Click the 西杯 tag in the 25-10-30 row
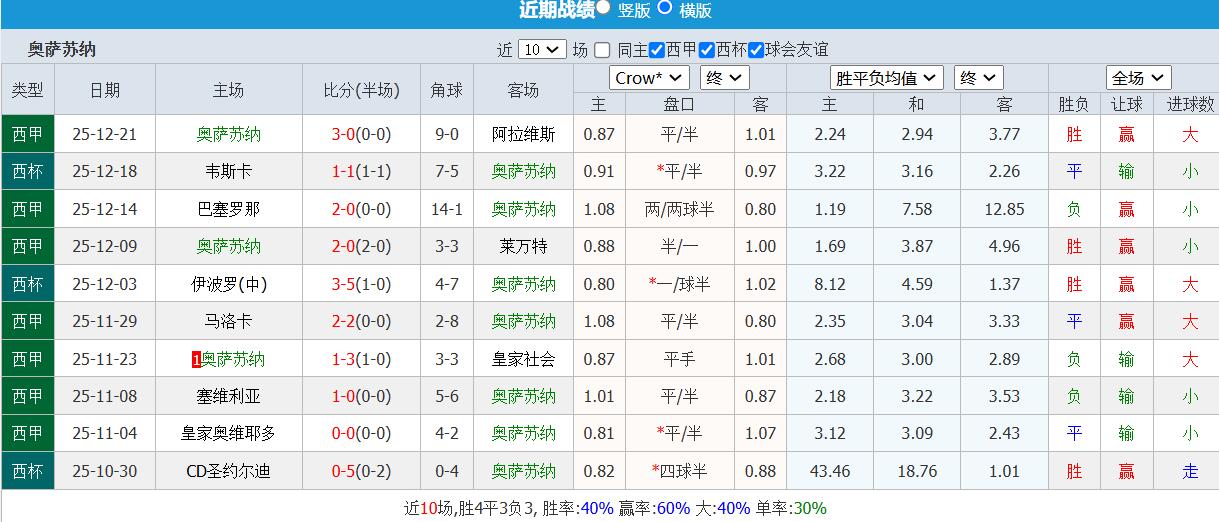The height and width of the screenshot is (522, 1219). coord(28,471)
